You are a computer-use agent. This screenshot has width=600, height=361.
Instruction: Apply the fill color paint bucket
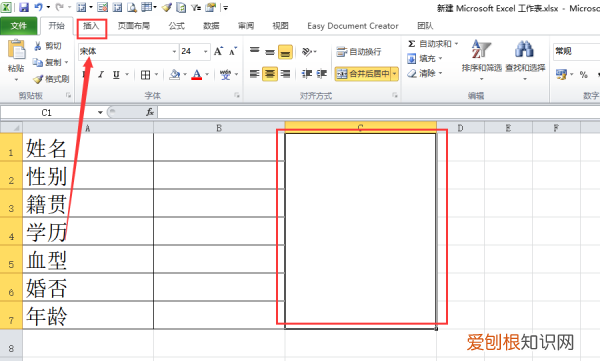[175, 74]
